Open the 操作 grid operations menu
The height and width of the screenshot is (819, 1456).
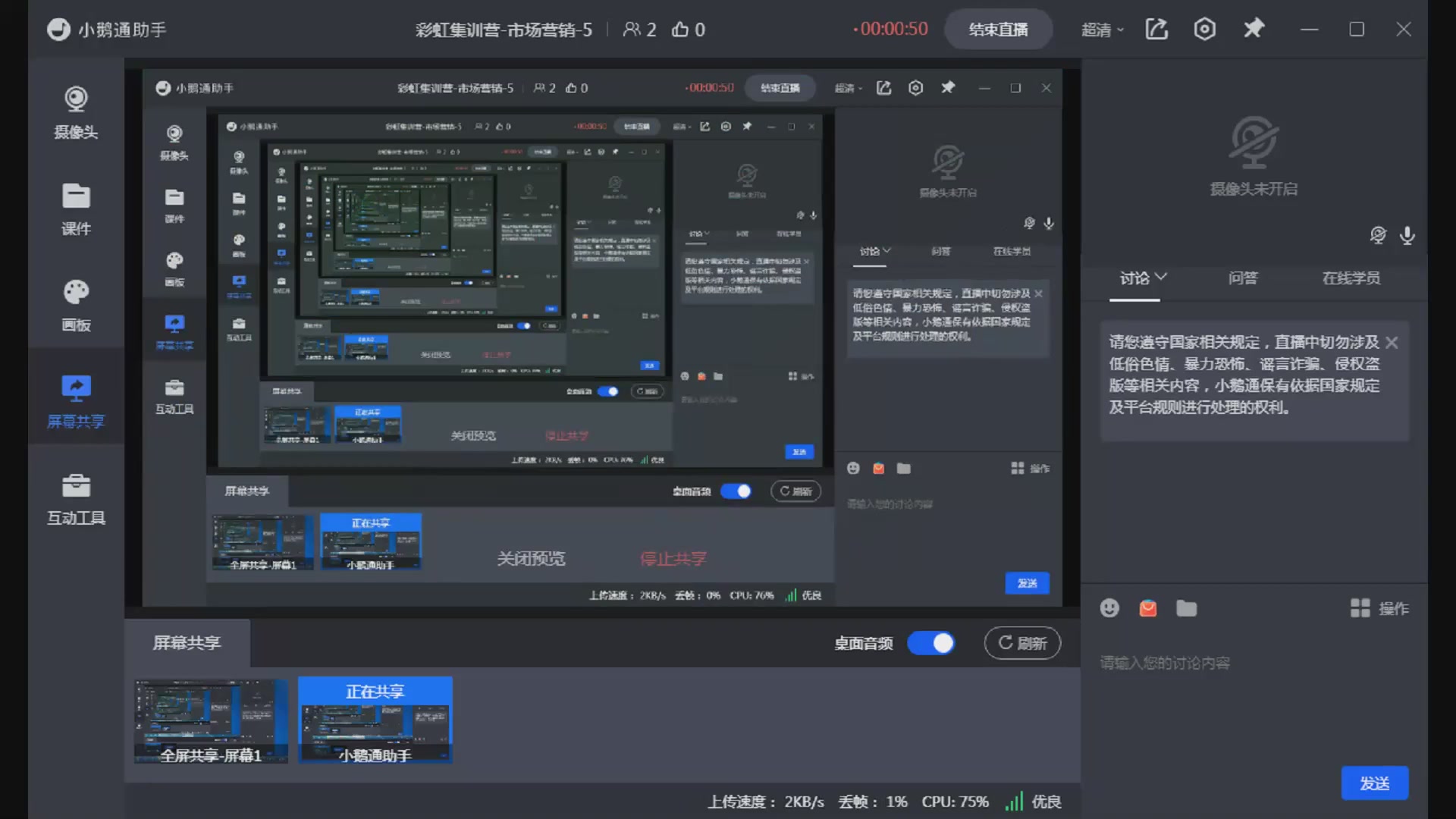pyautogui.click(x=1379, y=608)
